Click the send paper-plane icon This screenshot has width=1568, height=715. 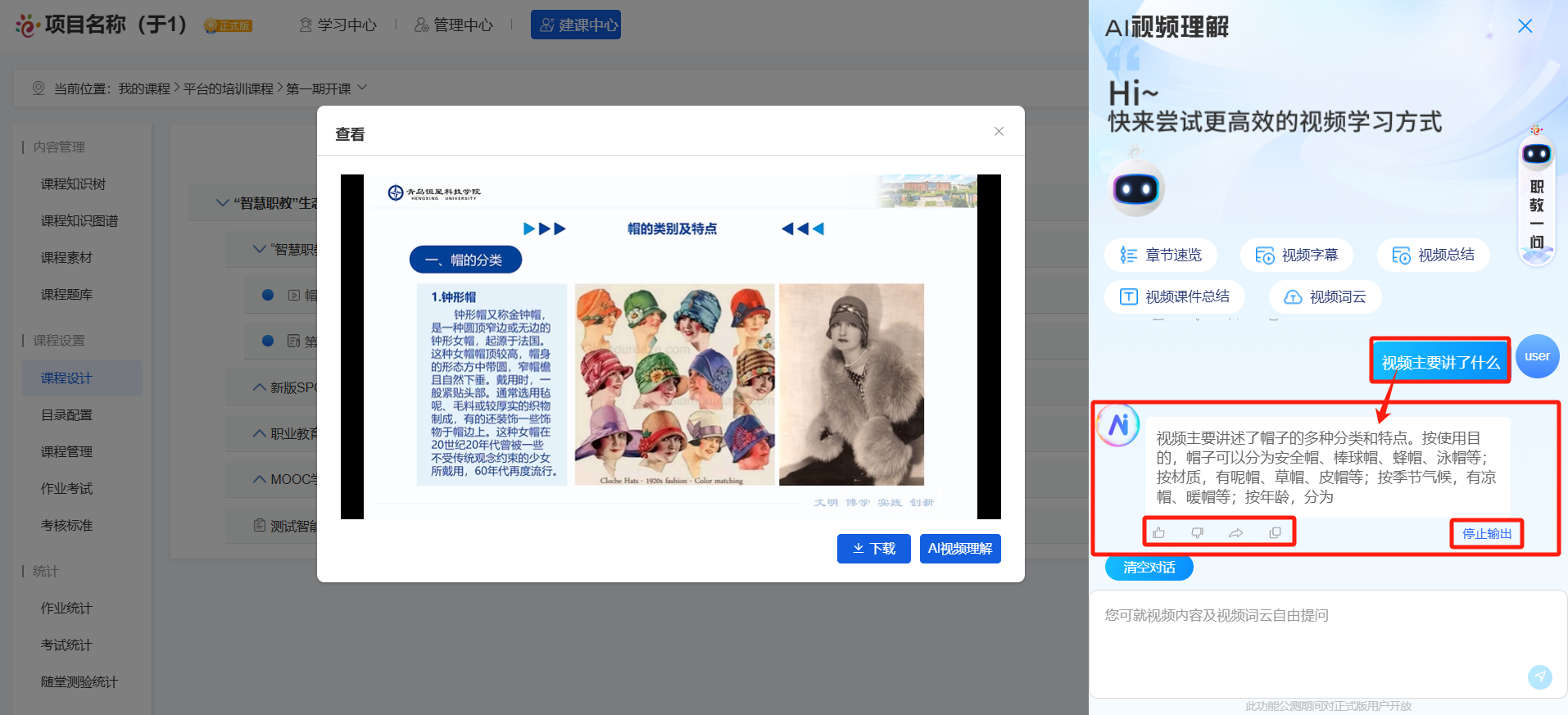[x=1540, y=677]
